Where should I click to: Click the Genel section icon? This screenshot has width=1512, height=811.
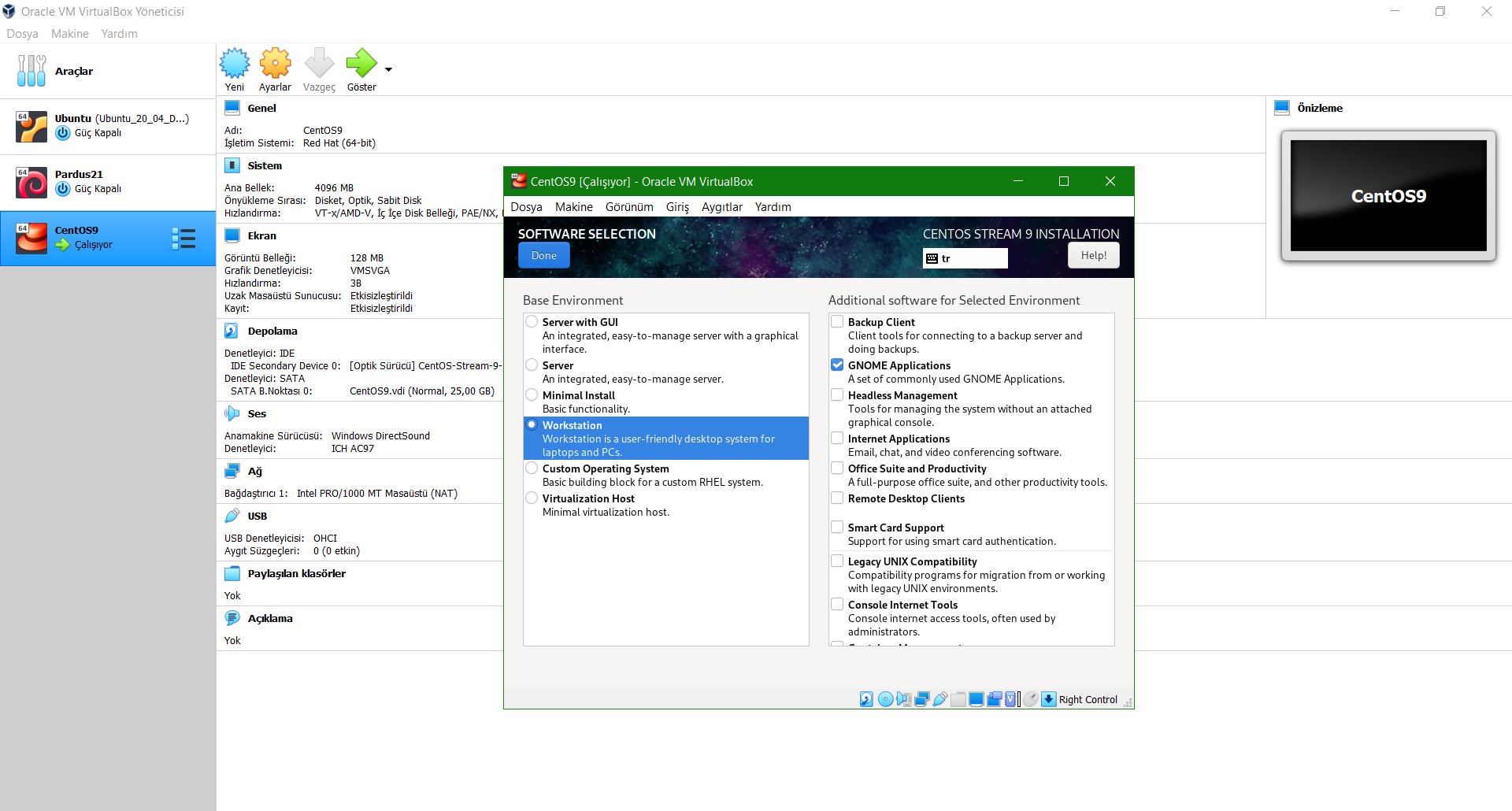tap(232, 108)
